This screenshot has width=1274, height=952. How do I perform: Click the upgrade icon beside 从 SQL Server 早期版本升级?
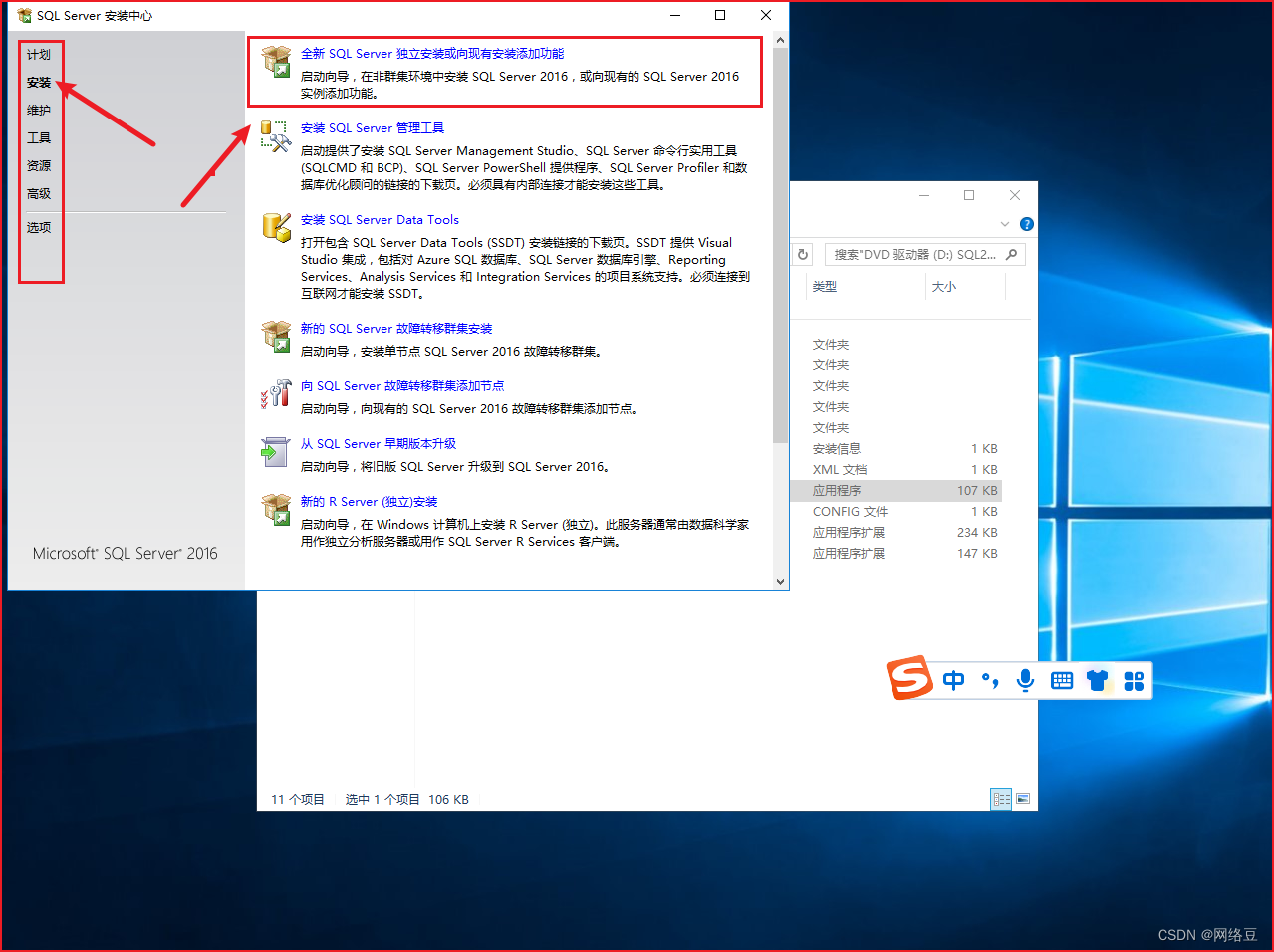pyautogui.click(x=275, y=452)
